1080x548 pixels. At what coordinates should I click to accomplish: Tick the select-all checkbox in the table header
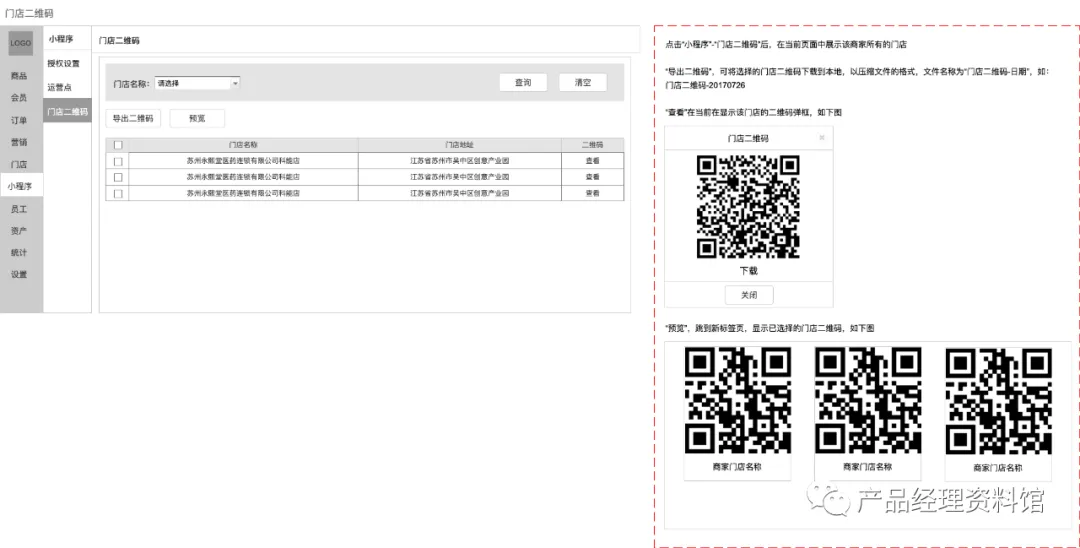118,145
